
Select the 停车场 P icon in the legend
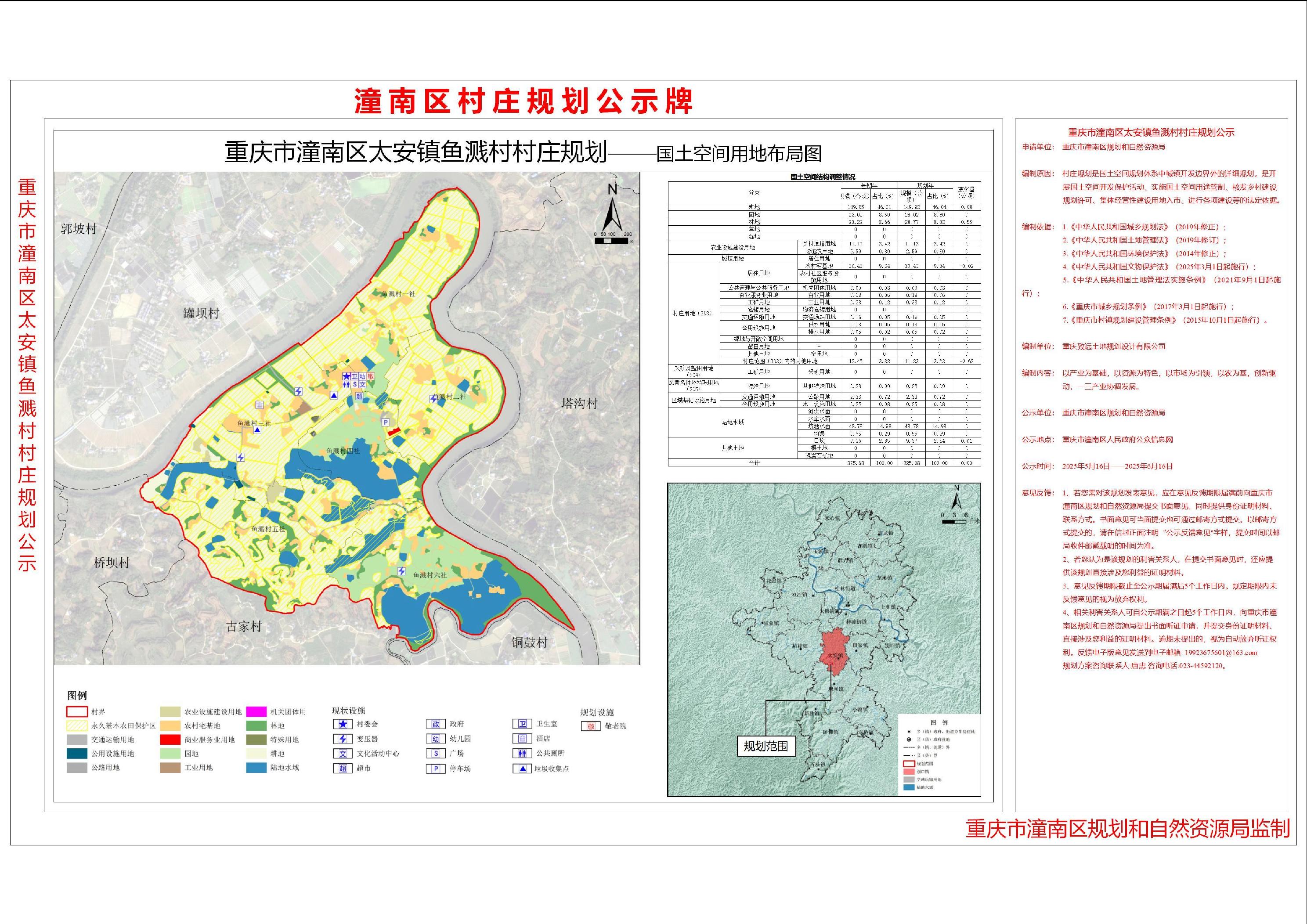point(436,768)
